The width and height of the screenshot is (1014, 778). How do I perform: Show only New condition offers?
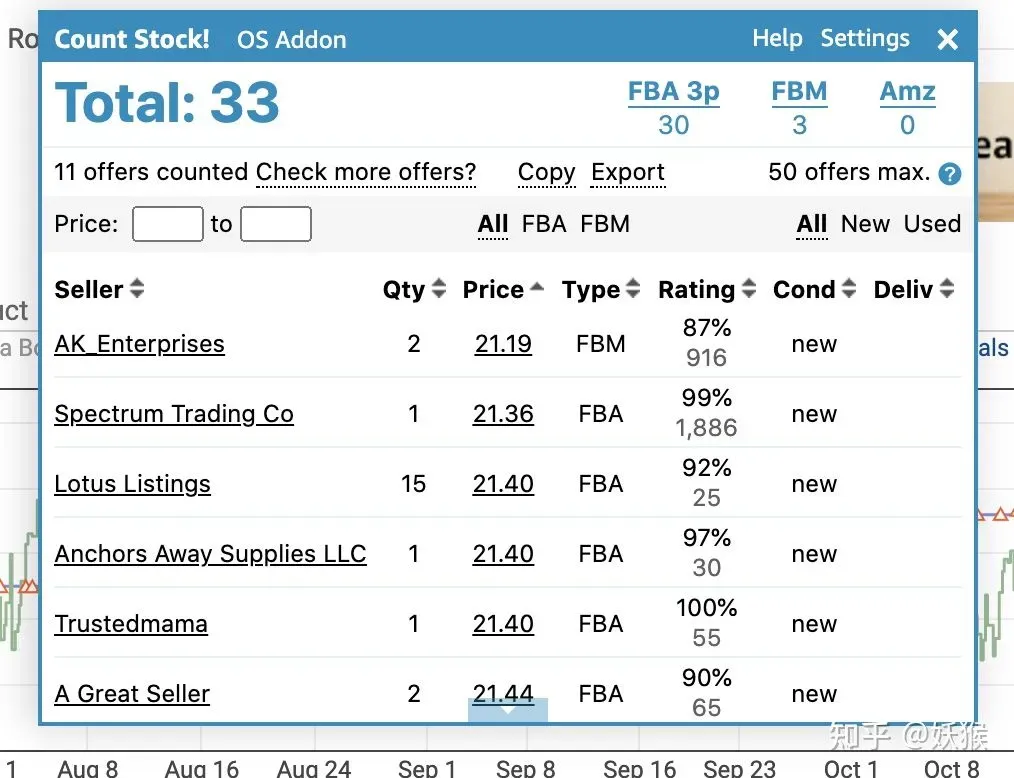865,224
